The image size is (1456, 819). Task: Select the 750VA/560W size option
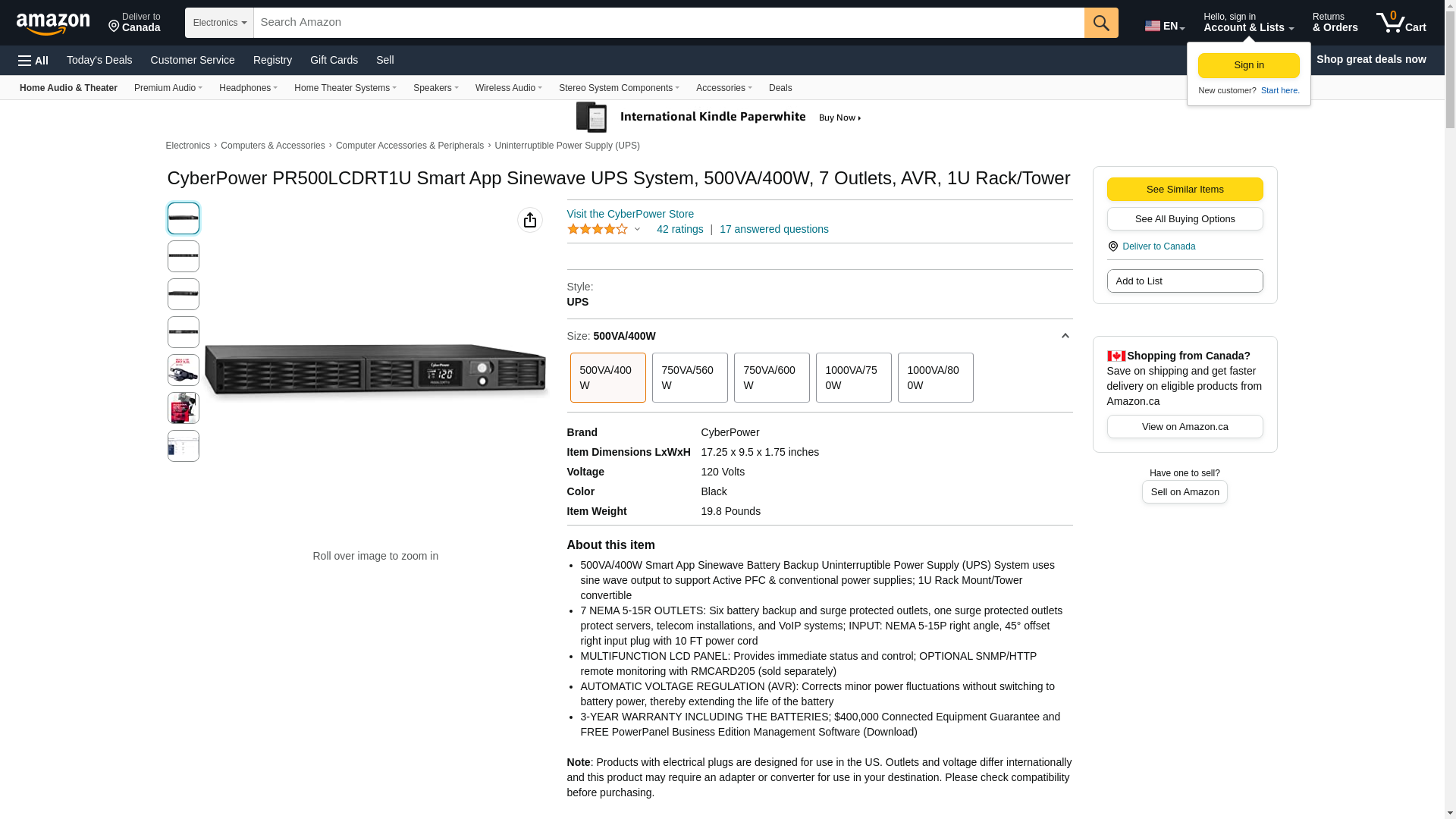coord(689,378)
